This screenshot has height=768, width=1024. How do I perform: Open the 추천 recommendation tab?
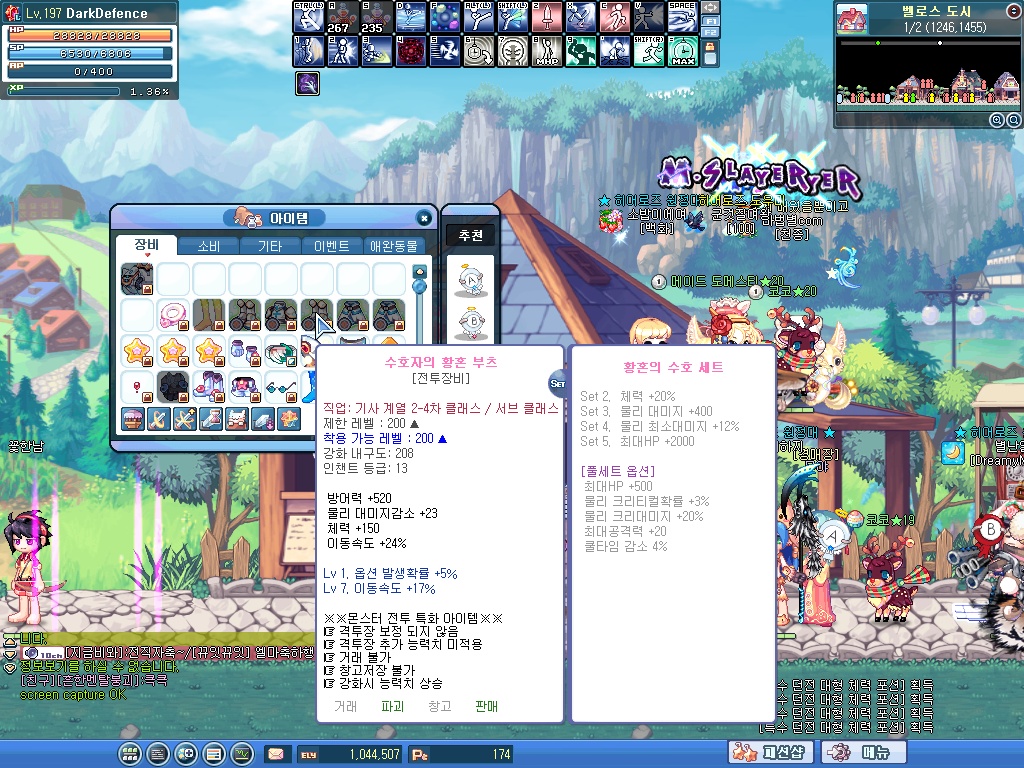pos(471,235)
